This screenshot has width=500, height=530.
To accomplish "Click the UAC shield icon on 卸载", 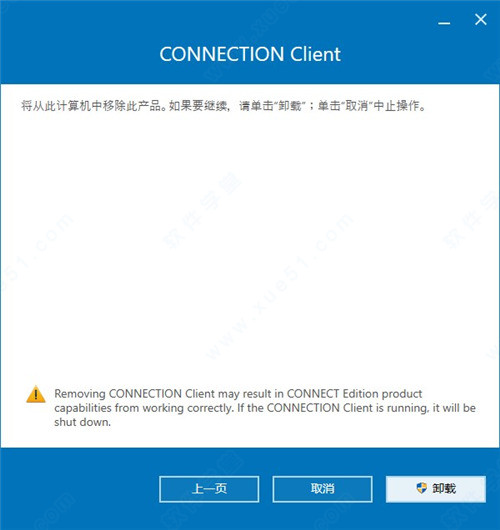I will (422, 488).
